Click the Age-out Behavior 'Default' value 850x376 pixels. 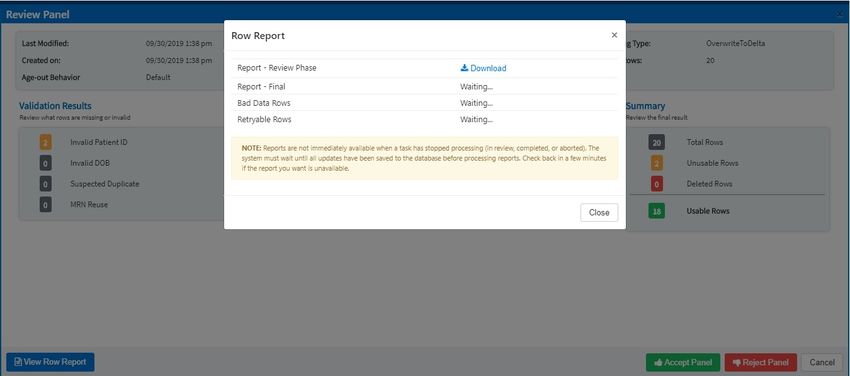click(158, 77)
